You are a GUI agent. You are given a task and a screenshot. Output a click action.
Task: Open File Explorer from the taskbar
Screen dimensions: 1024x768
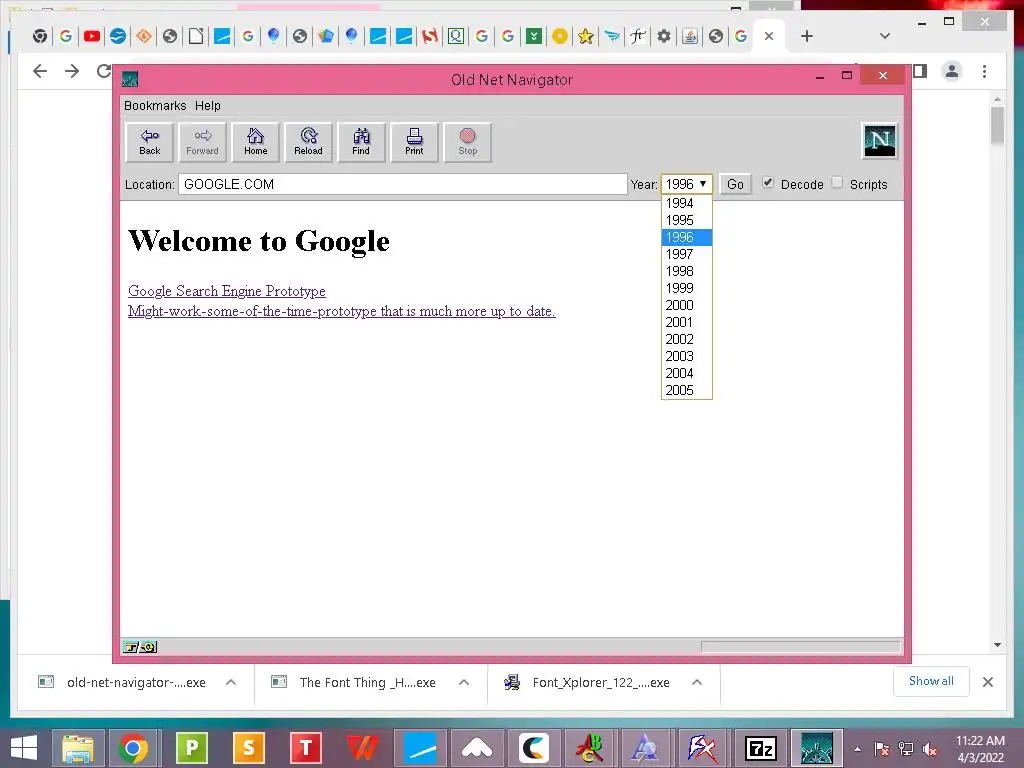point(78,748)
